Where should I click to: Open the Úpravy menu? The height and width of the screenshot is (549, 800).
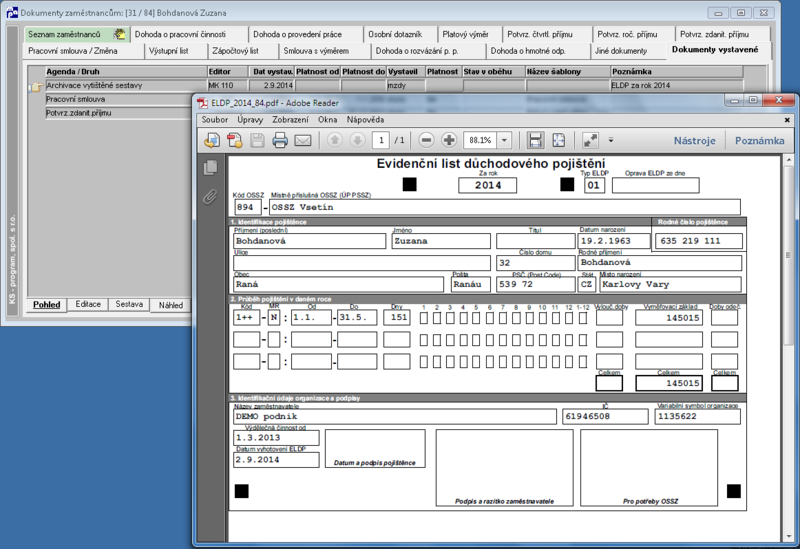250,119
